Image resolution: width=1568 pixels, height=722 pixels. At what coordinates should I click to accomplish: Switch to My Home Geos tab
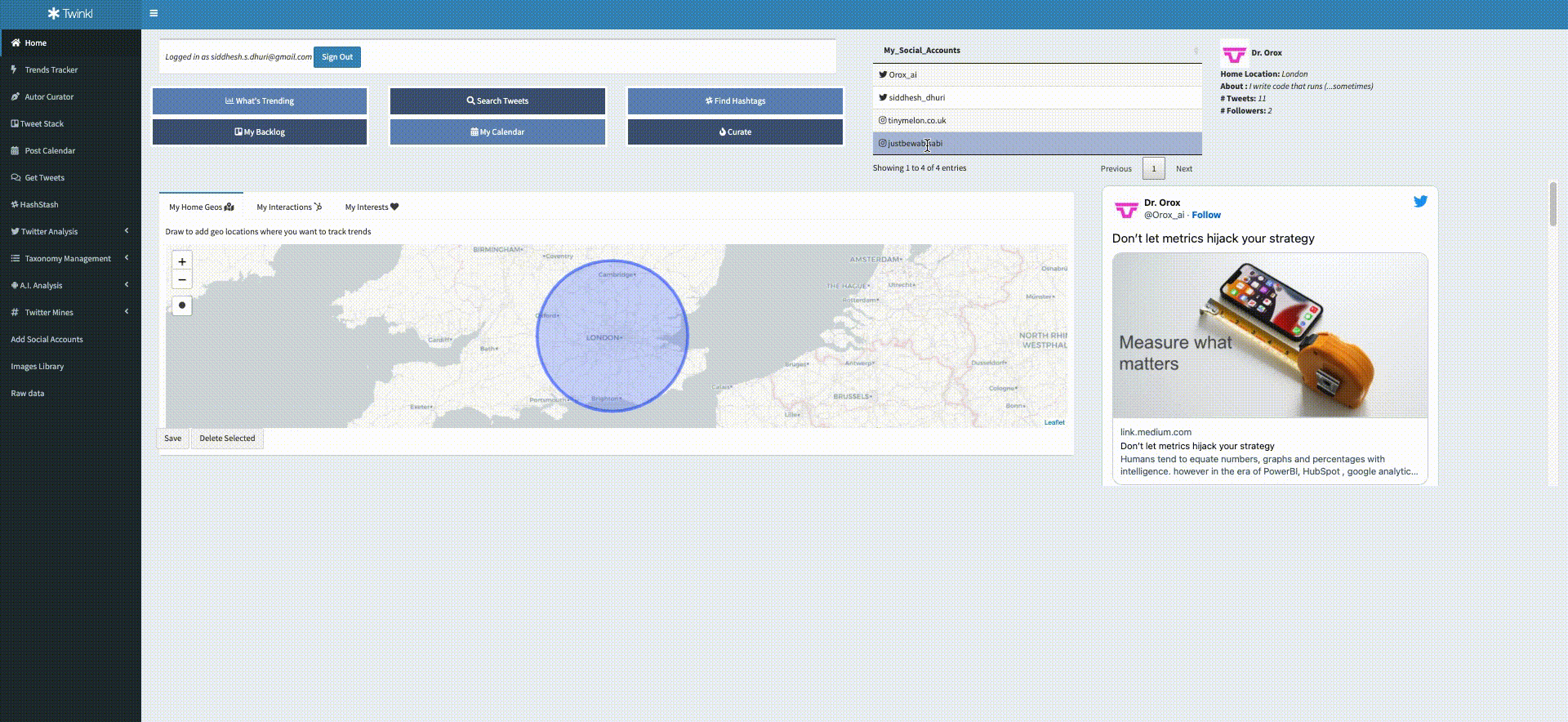point(201,207)
